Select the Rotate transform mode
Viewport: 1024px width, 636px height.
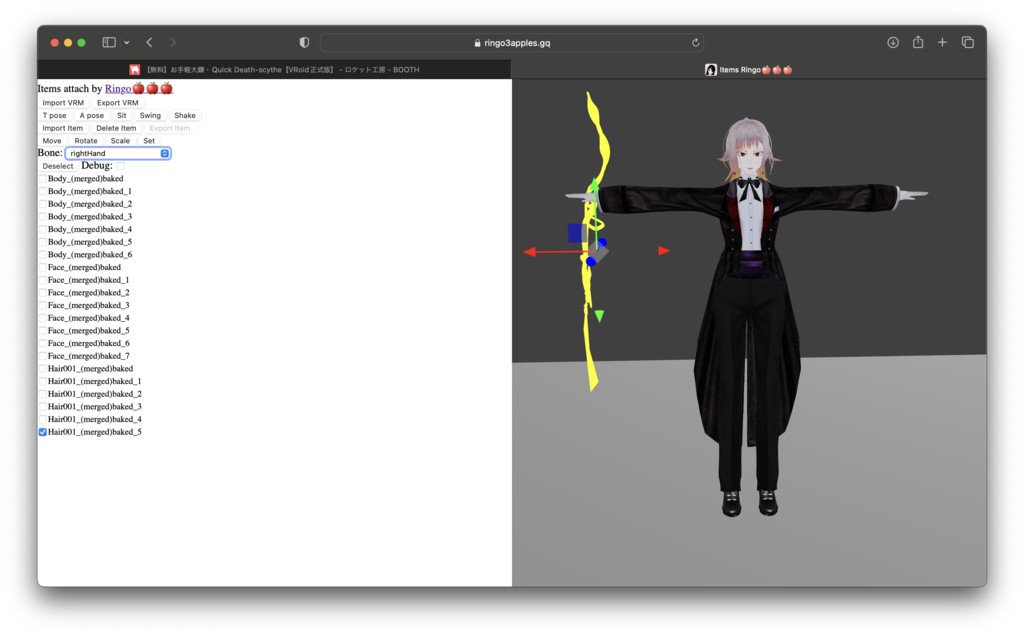(86, 140)
